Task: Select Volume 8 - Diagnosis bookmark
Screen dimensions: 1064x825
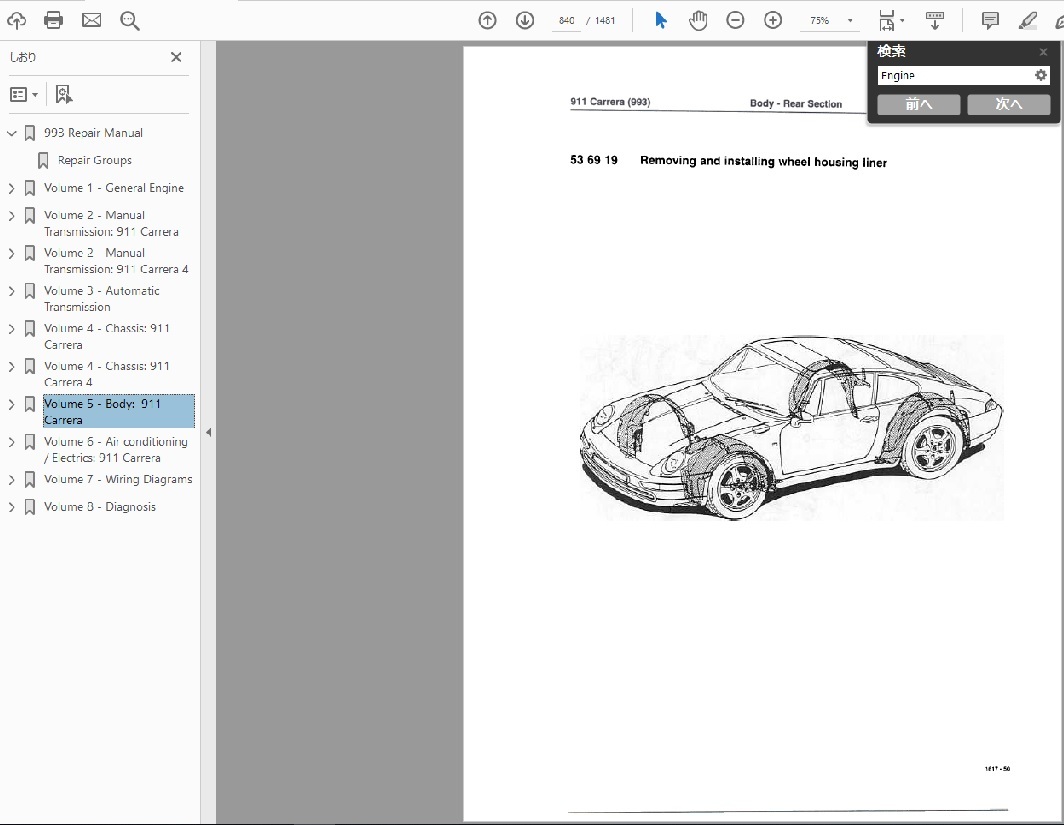Action: [x=100, y=507]
